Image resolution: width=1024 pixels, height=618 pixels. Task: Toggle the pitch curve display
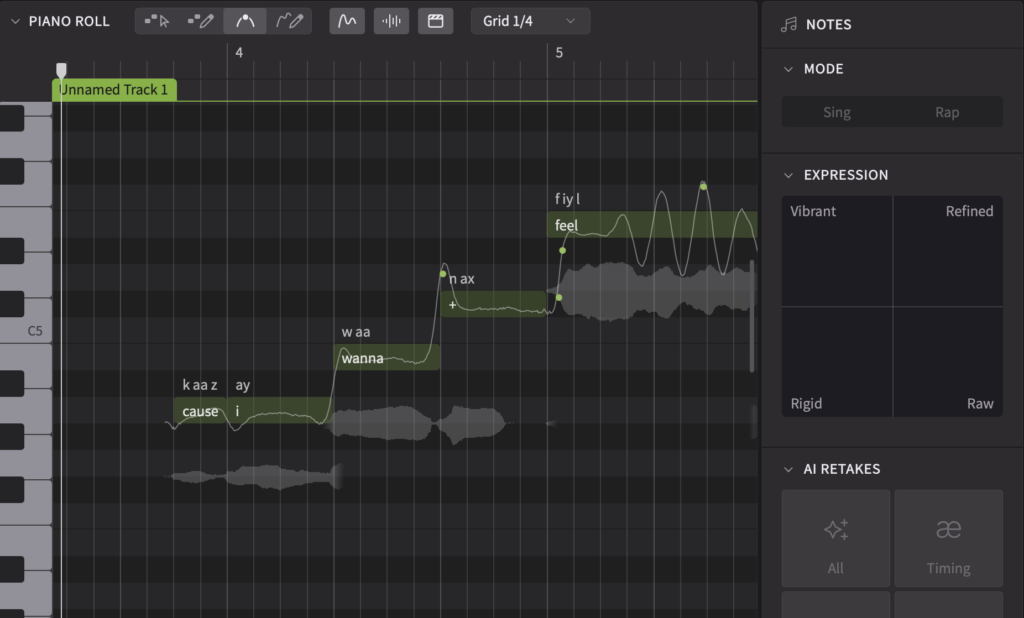point(347,21)
